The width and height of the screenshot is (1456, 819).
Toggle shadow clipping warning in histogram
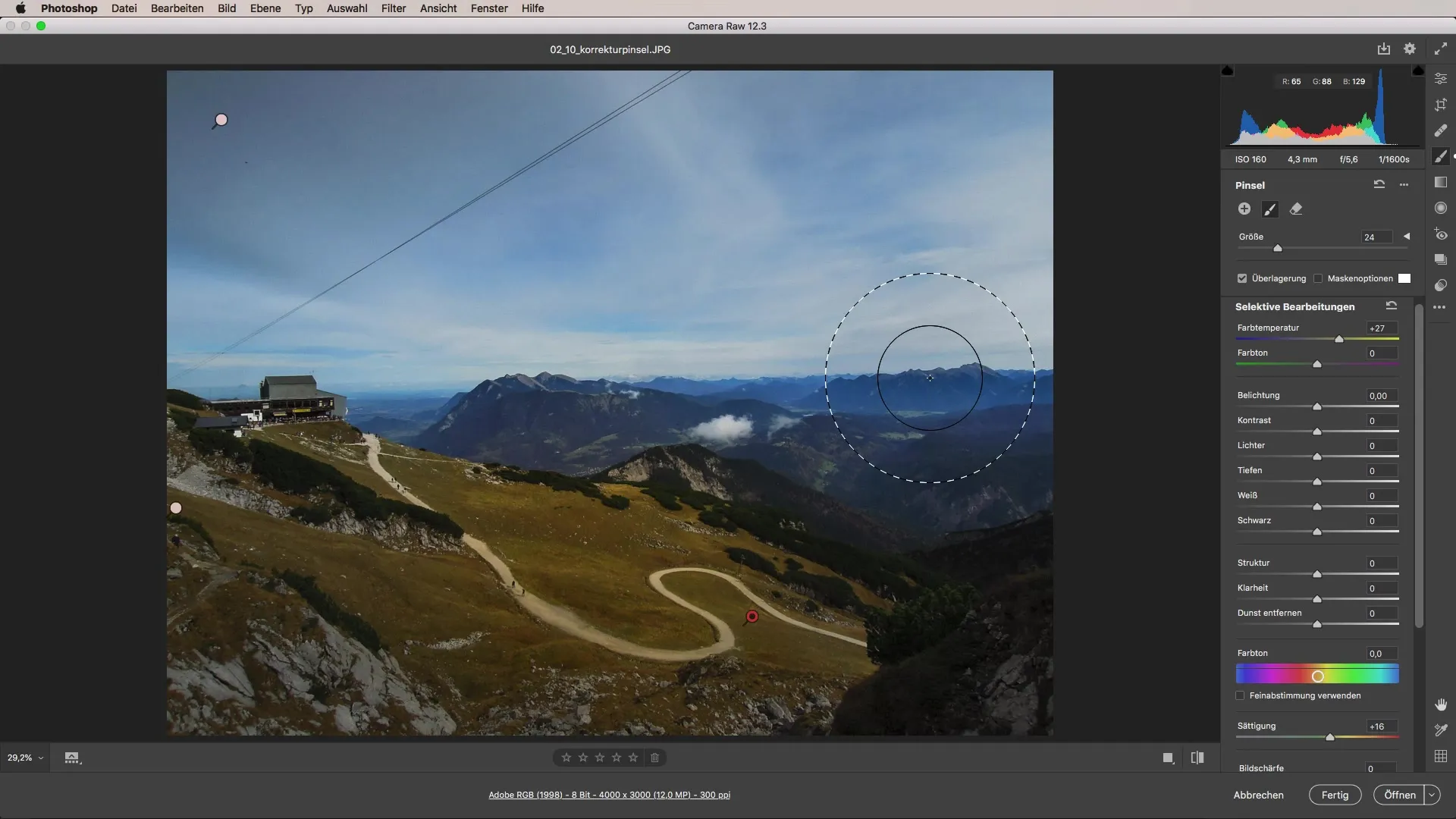click(x=1228, y=71)
